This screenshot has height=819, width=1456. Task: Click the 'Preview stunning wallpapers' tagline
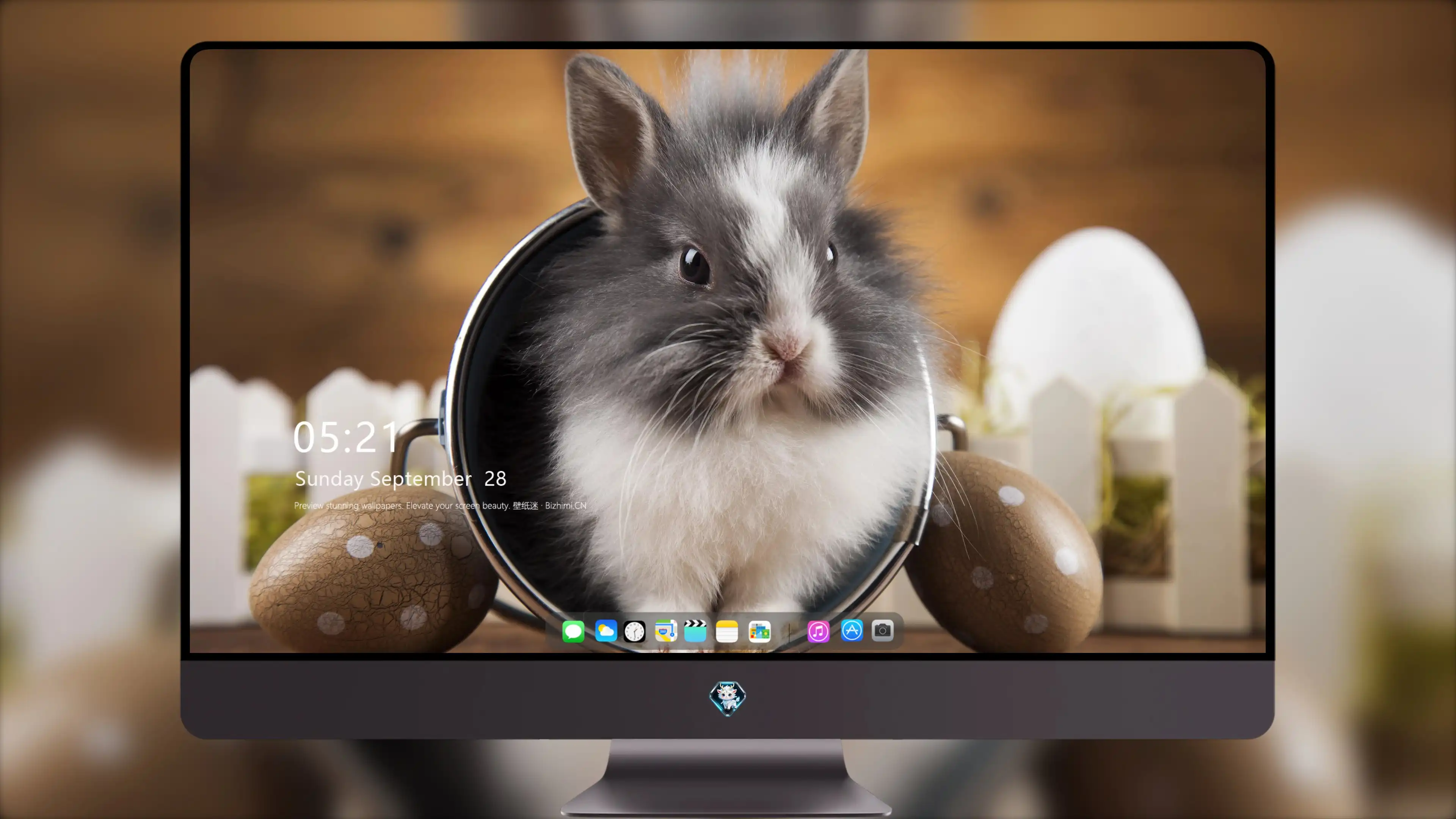click(x=440, y=505)
